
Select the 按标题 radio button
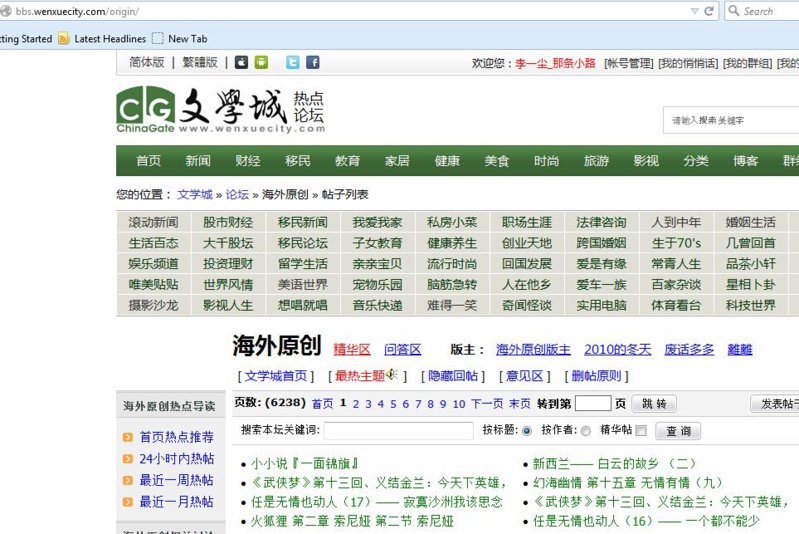tap(527, 431)
